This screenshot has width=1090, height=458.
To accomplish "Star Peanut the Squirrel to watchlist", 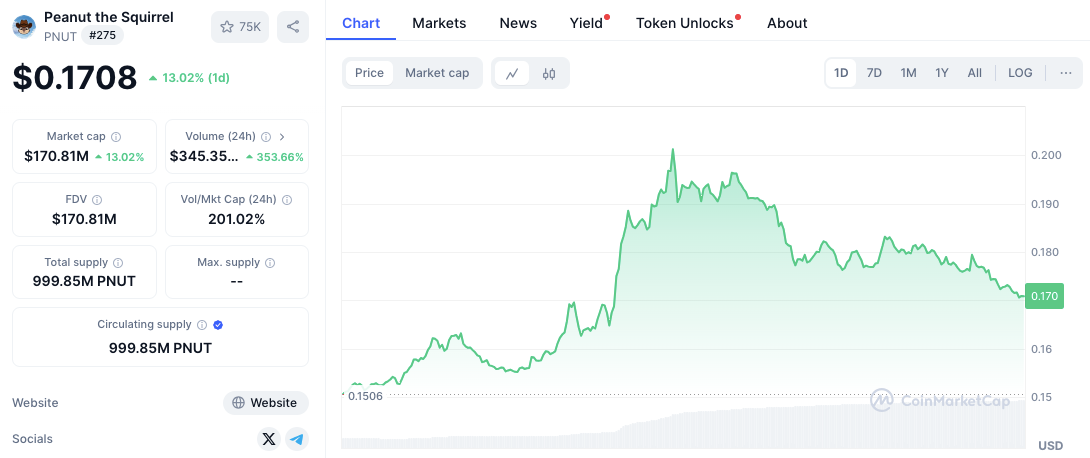I will click(x=240, y=27).
